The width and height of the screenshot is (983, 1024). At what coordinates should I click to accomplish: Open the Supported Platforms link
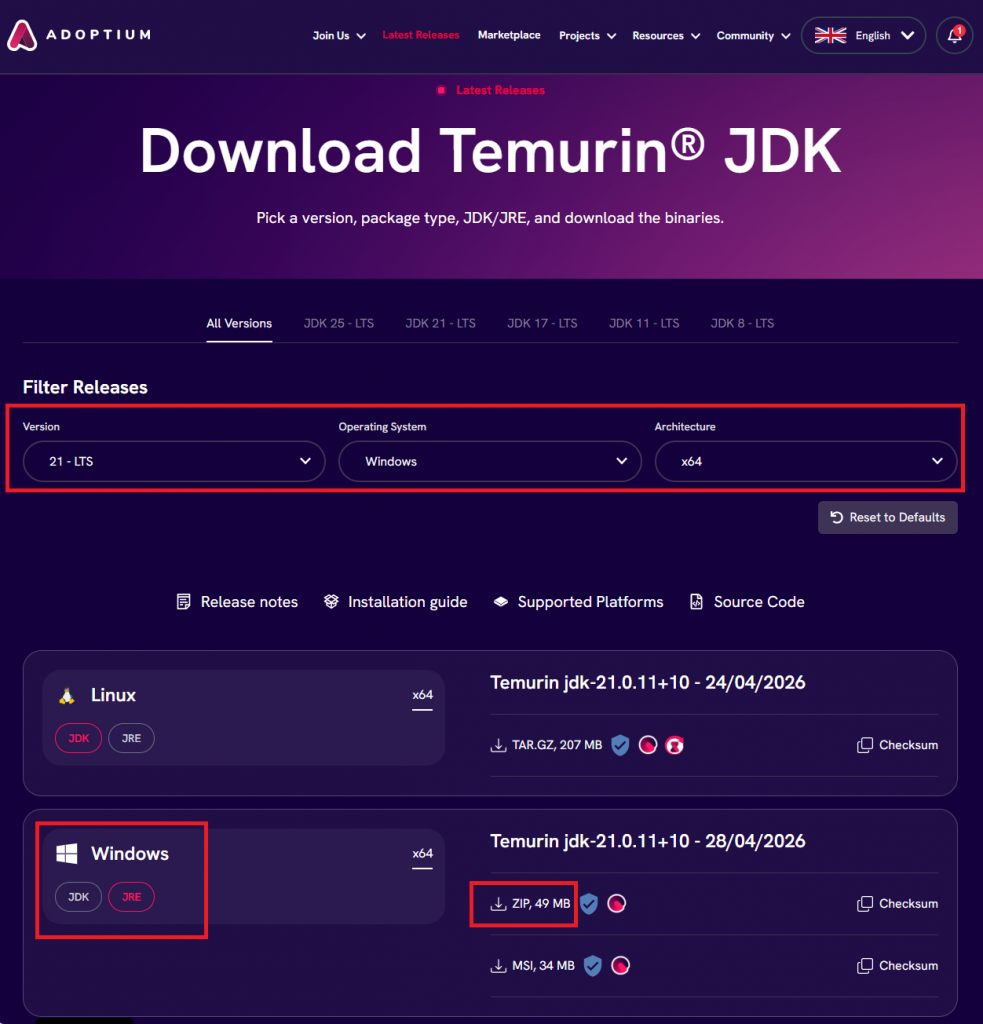point(579,601)
